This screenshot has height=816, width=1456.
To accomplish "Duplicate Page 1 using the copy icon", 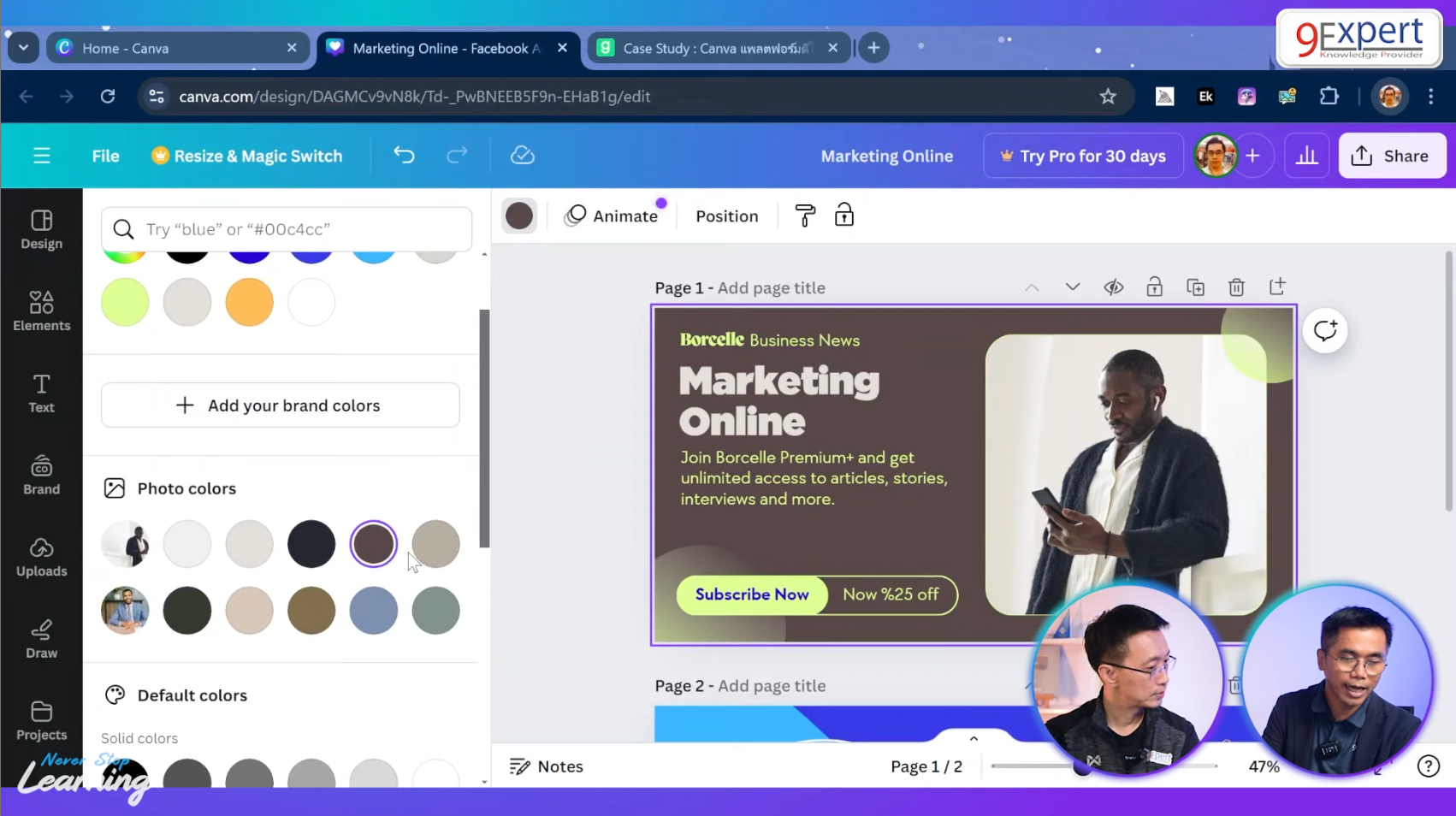I will click(1195, 287).
